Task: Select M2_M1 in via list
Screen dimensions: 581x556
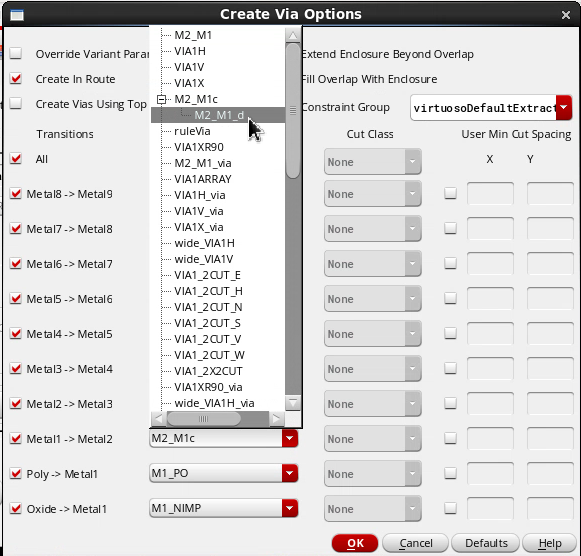Action: pos(193,35)
